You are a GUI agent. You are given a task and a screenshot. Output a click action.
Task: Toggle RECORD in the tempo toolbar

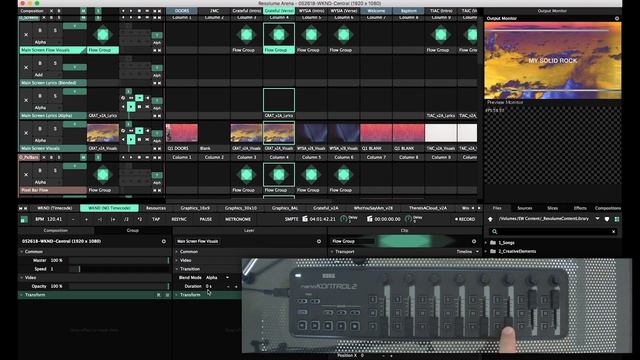point(465,219)
